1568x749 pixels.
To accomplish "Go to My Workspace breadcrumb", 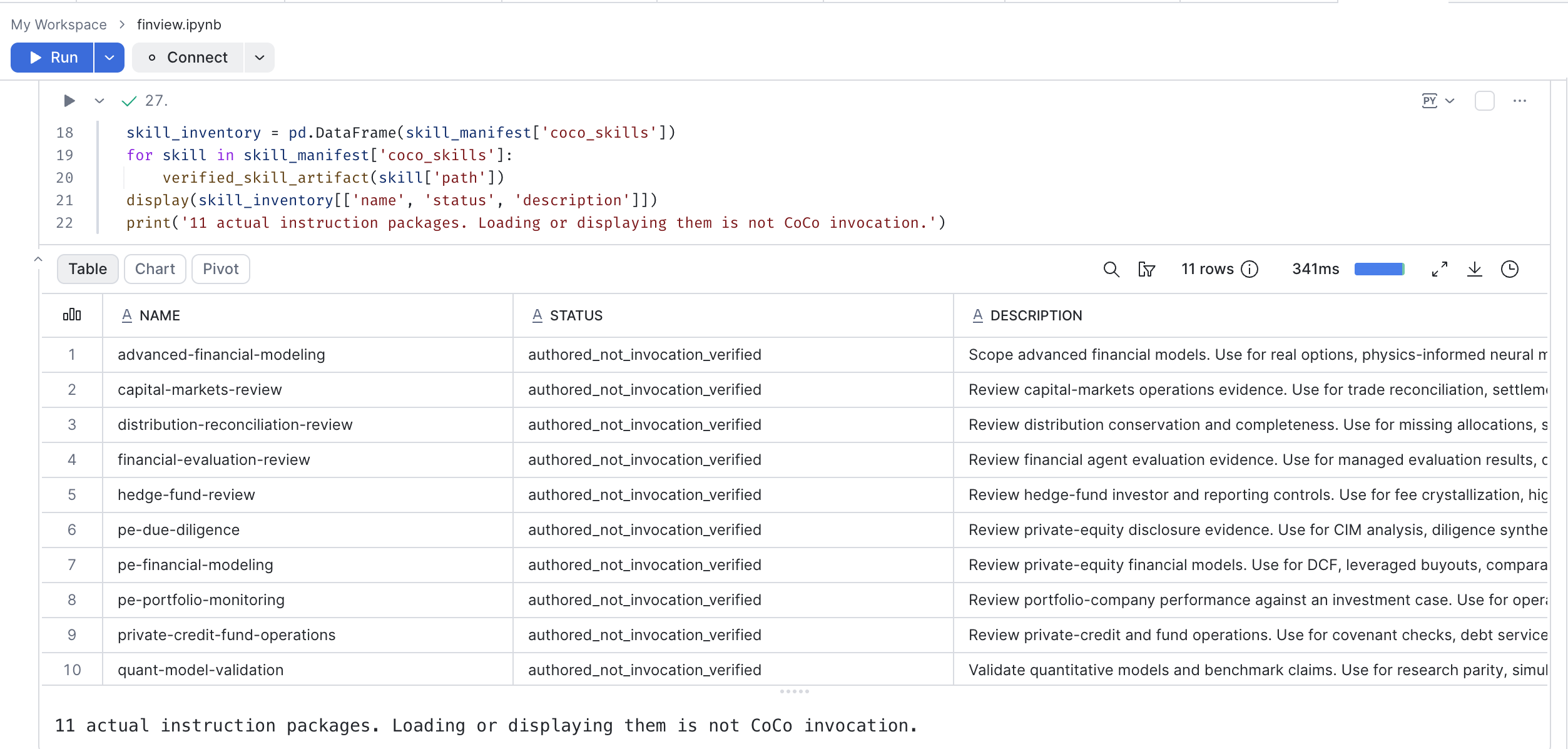I will pos(59,24).
